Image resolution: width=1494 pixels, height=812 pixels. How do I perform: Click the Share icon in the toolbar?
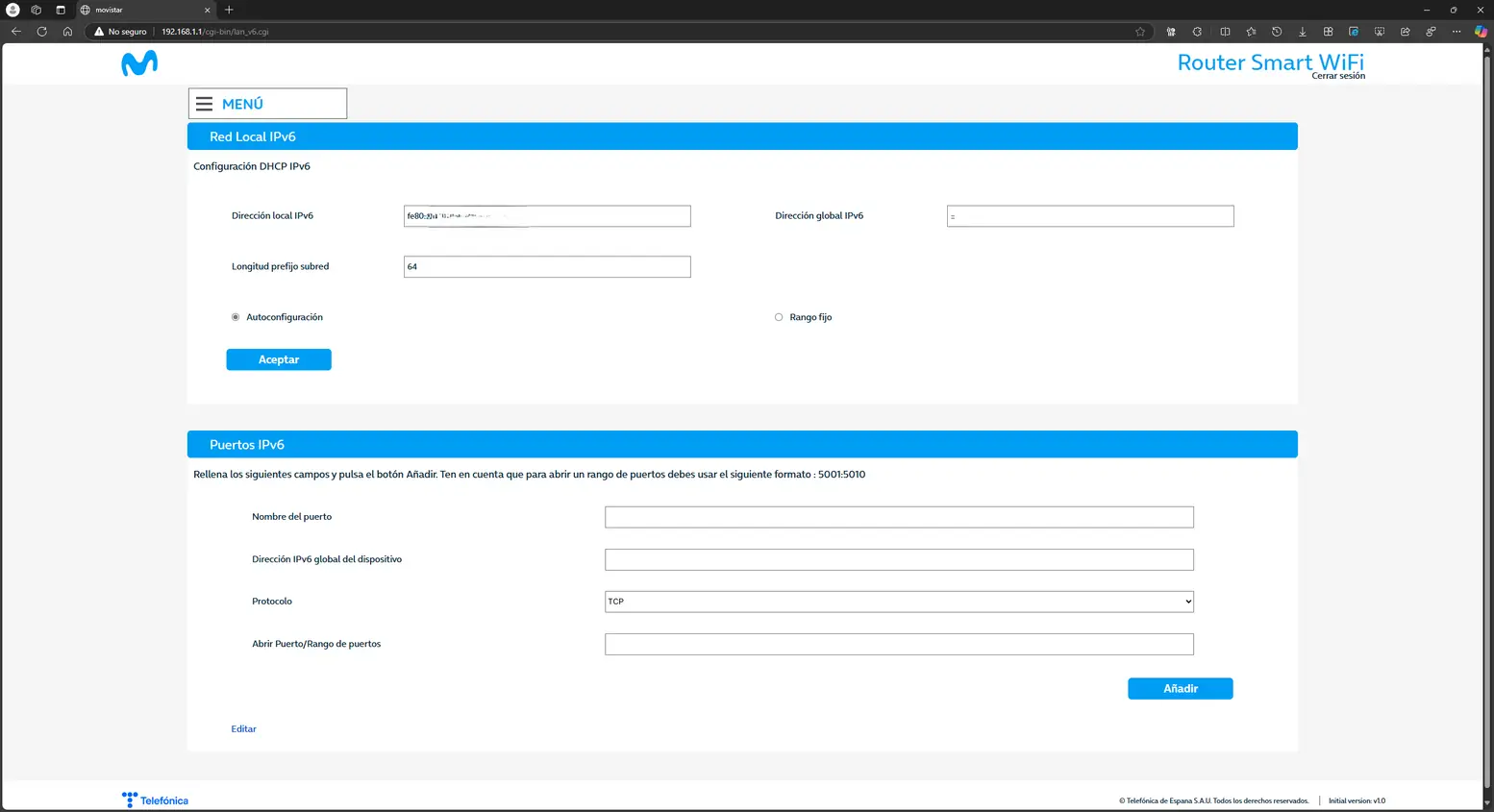(1406, 32)
